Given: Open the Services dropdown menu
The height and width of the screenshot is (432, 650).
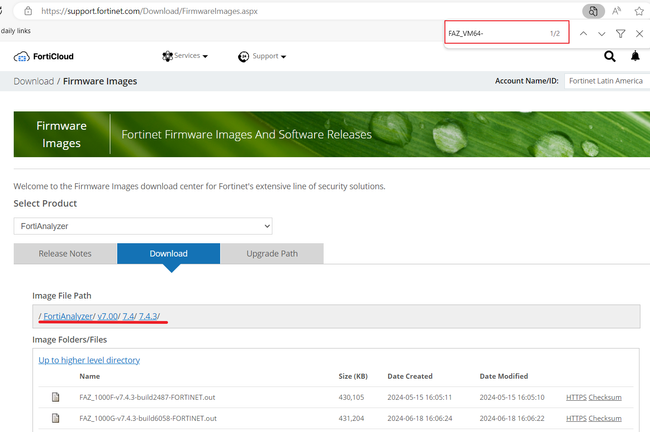Looking at the screenshot, I should (x=185, y=56).
